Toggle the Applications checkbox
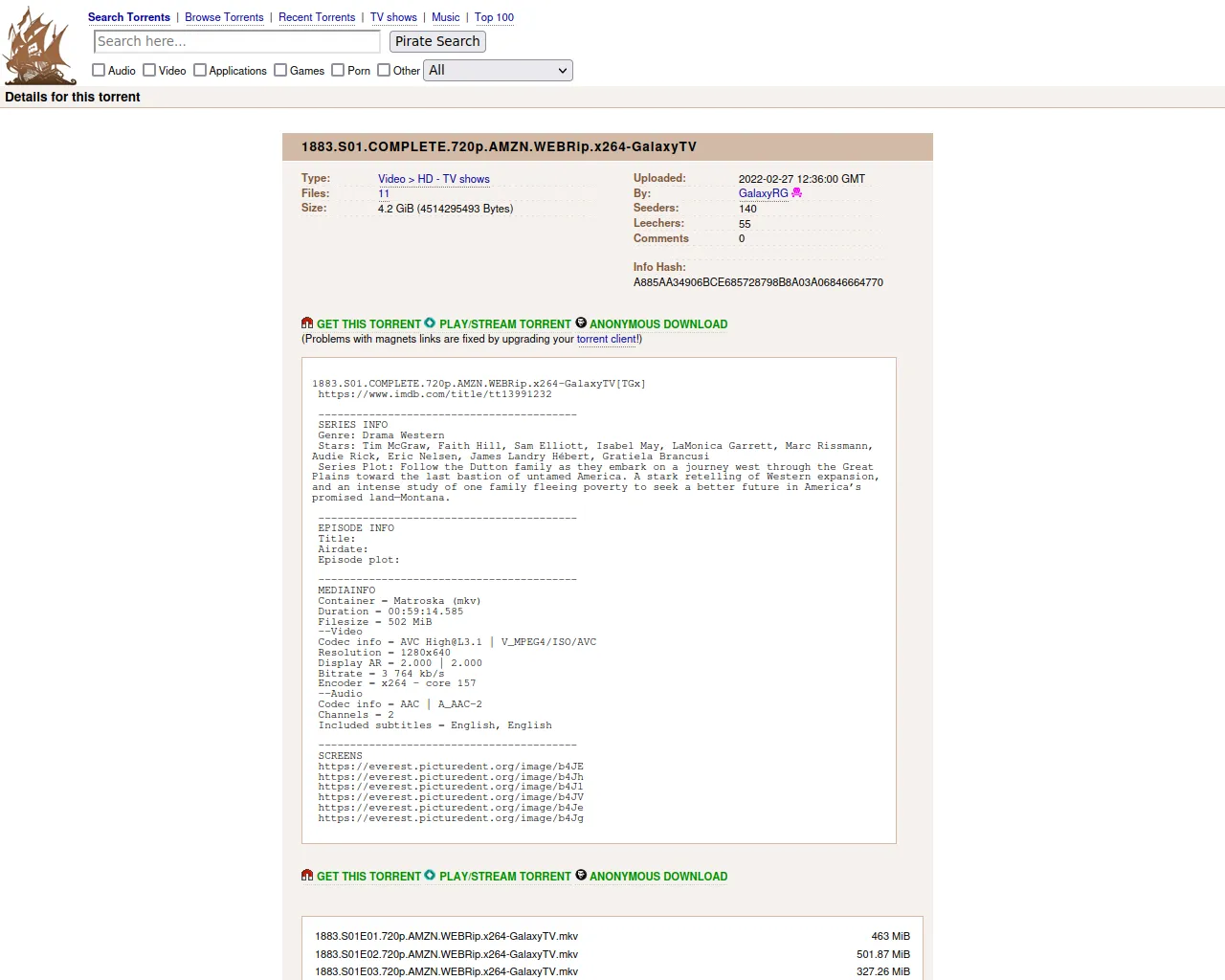The image size is (1225, 980). (200, 70)
